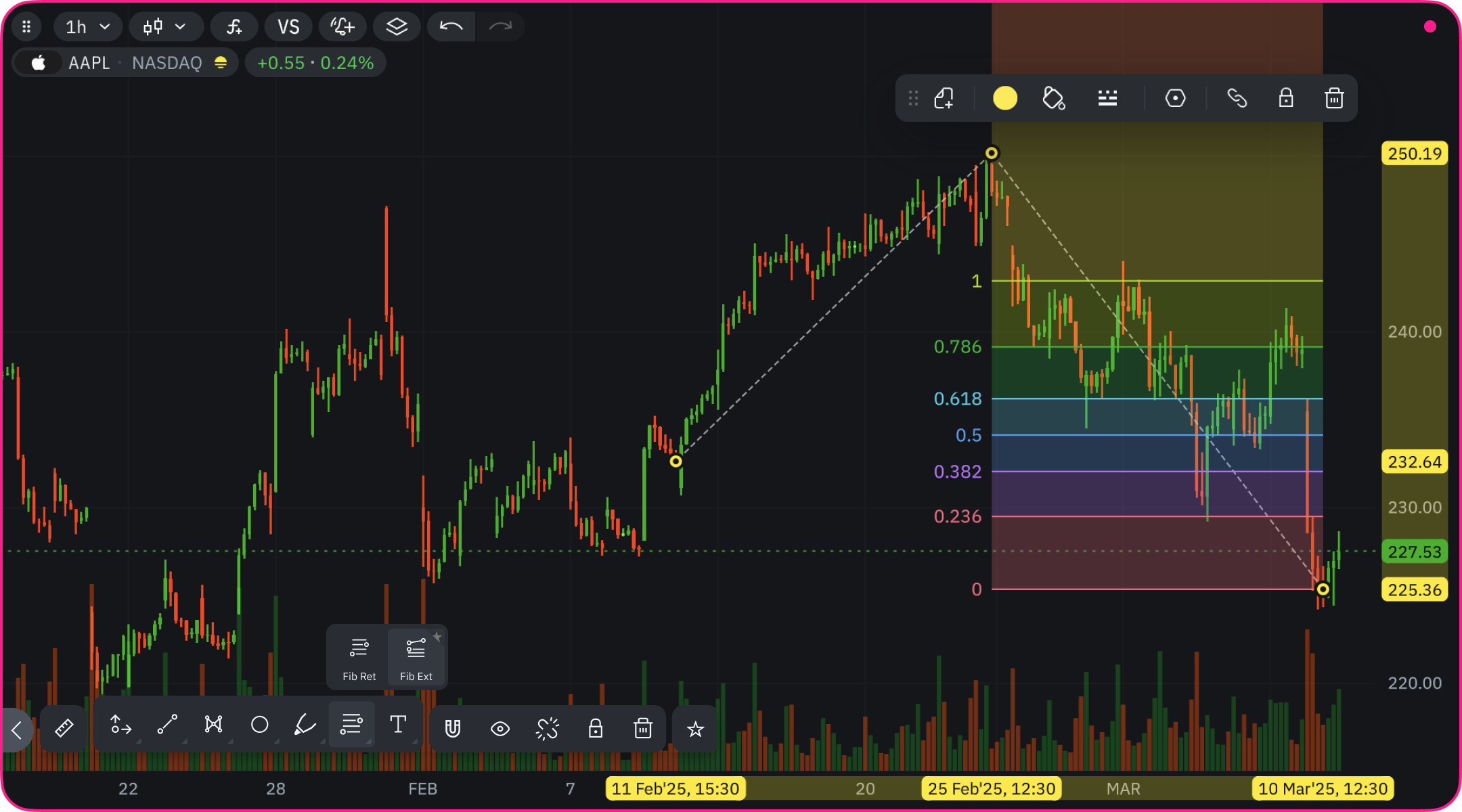
Task: Open the layers template icon
Action: (x=397, y=27)
